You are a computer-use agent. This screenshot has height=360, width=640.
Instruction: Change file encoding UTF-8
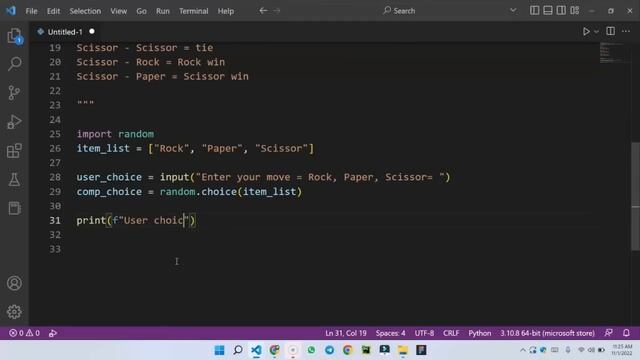pyautogui.click(x=424, y=333)
